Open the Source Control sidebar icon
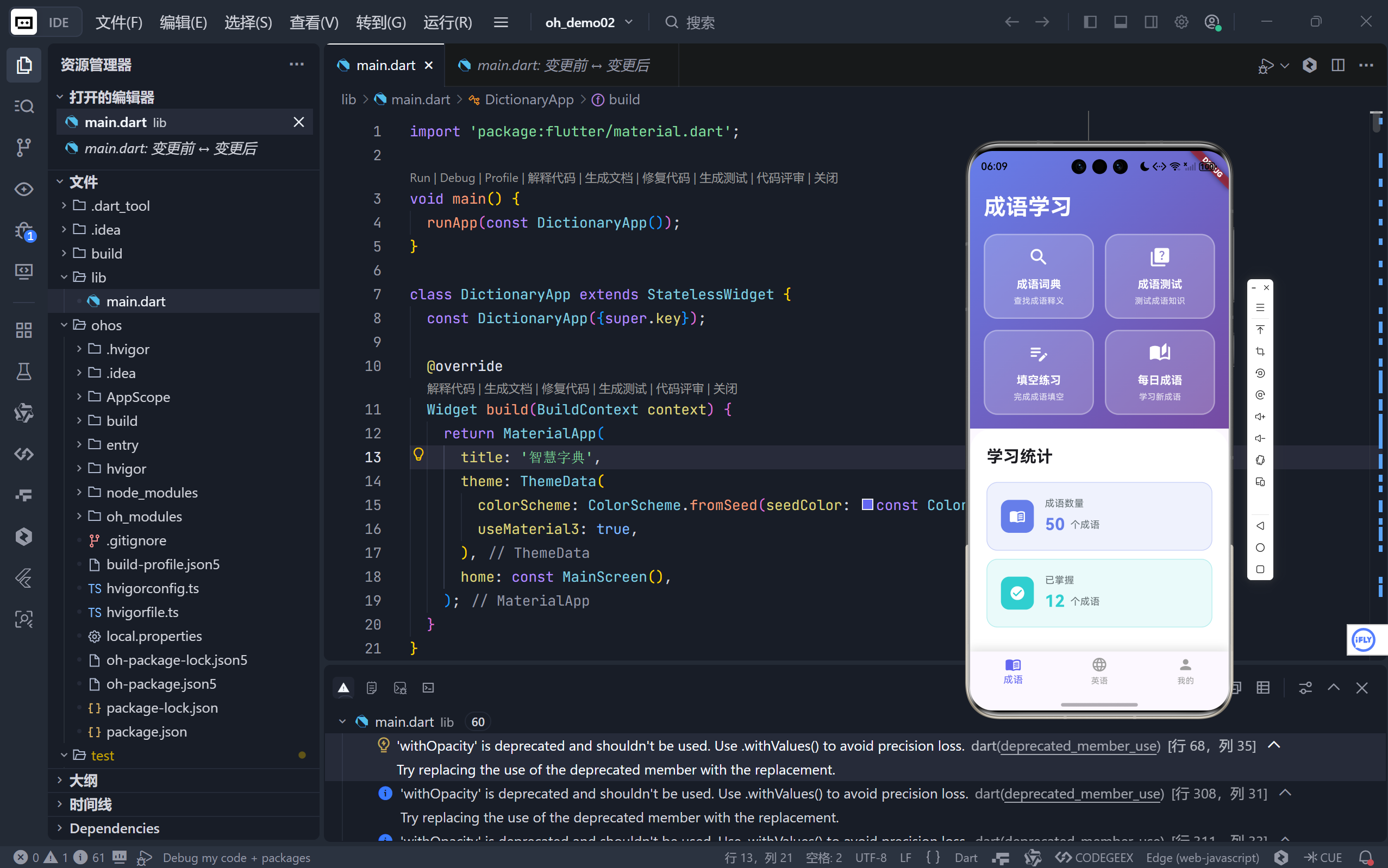 tap(23, 147)
